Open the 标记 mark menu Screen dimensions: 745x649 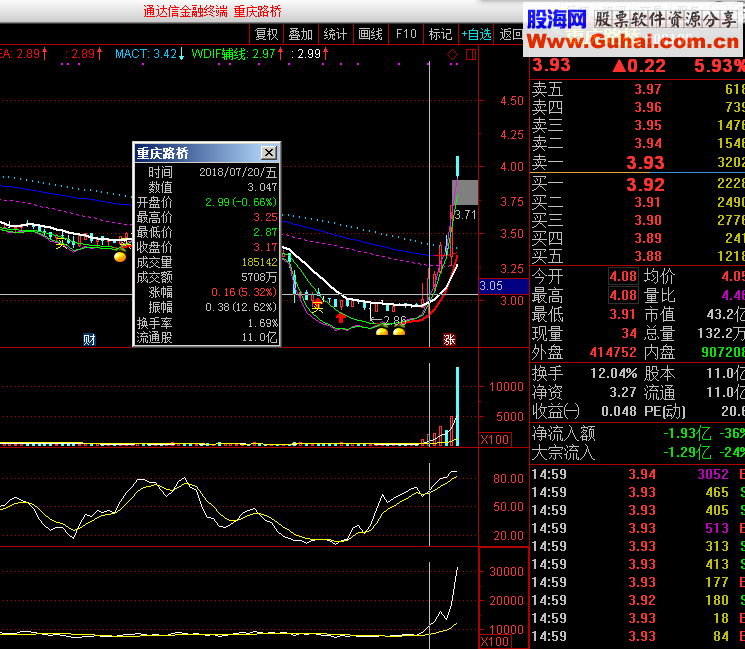point(440,34)
